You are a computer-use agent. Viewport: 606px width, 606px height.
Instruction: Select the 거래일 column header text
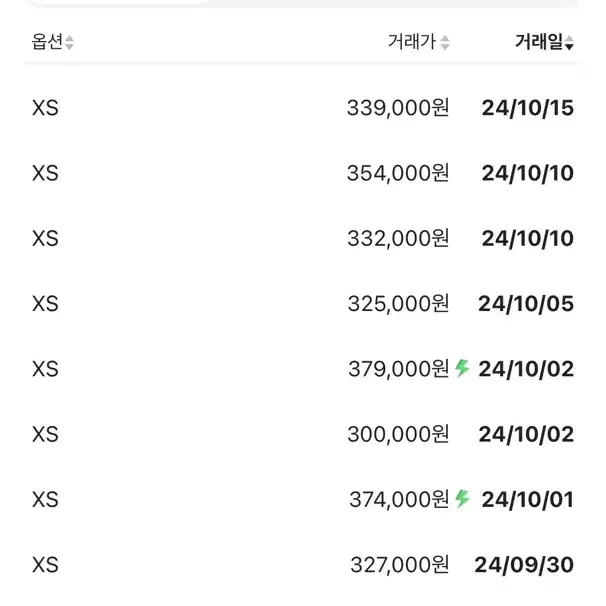(539, 41)
